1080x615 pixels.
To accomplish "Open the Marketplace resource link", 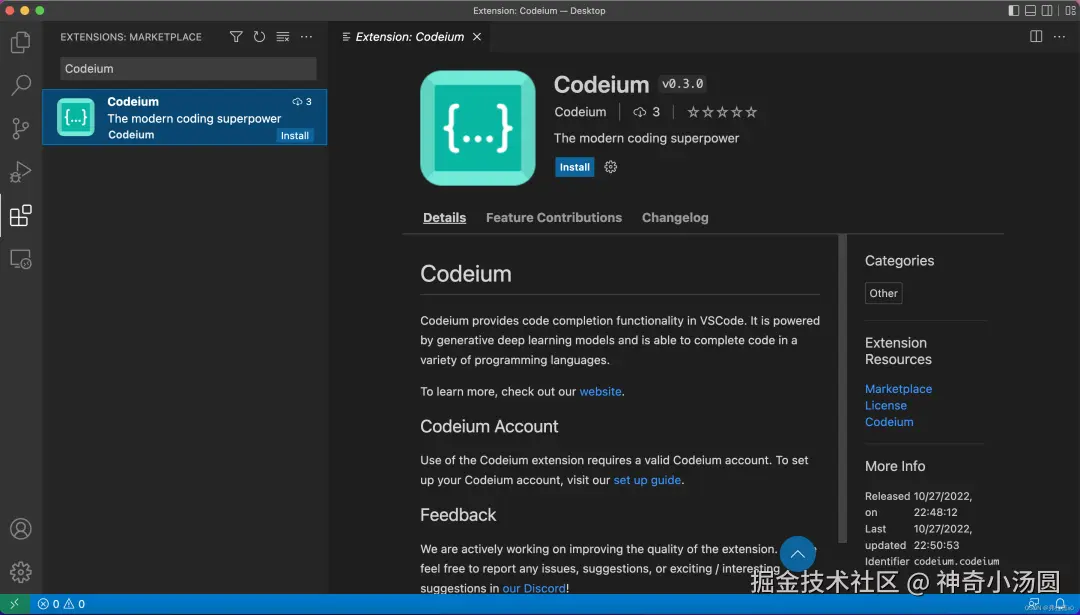I will pyautogui.click(x=898, y=389).
